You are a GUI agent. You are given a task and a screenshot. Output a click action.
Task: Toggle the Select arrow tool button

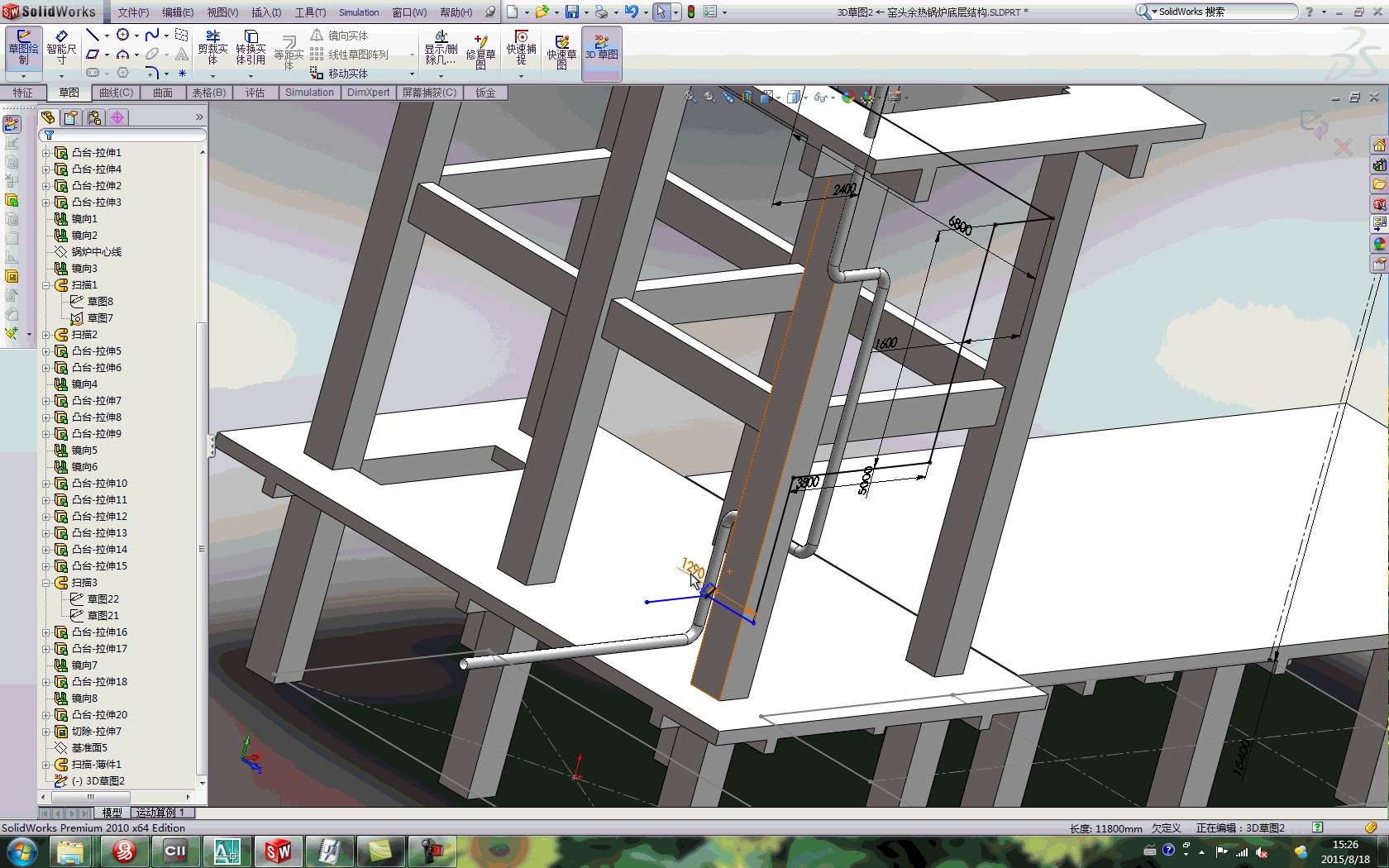[x=661, y=12]
